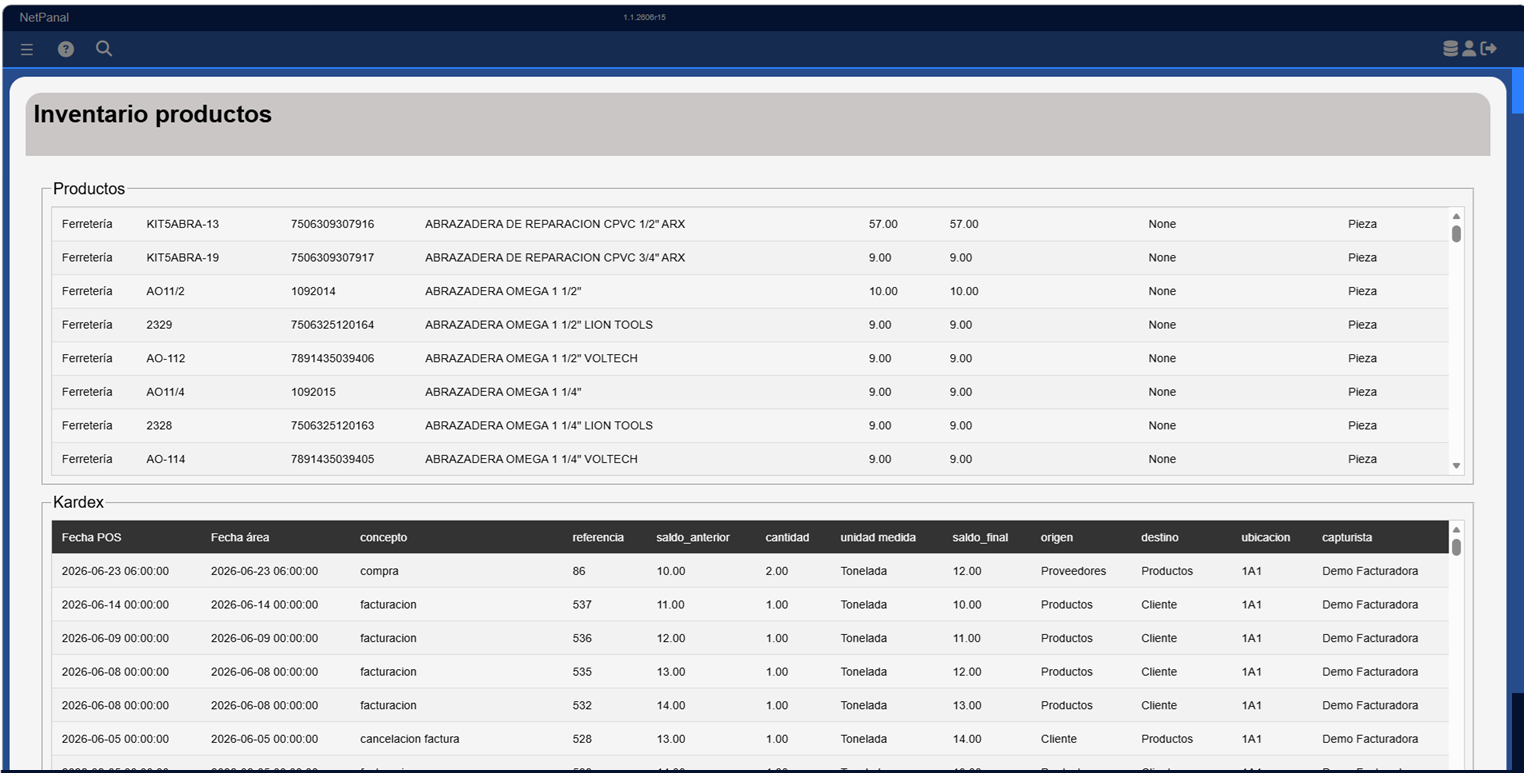Click the NetPanal application title
Screen dimensions: 1524x773
(x=44, y=18)
